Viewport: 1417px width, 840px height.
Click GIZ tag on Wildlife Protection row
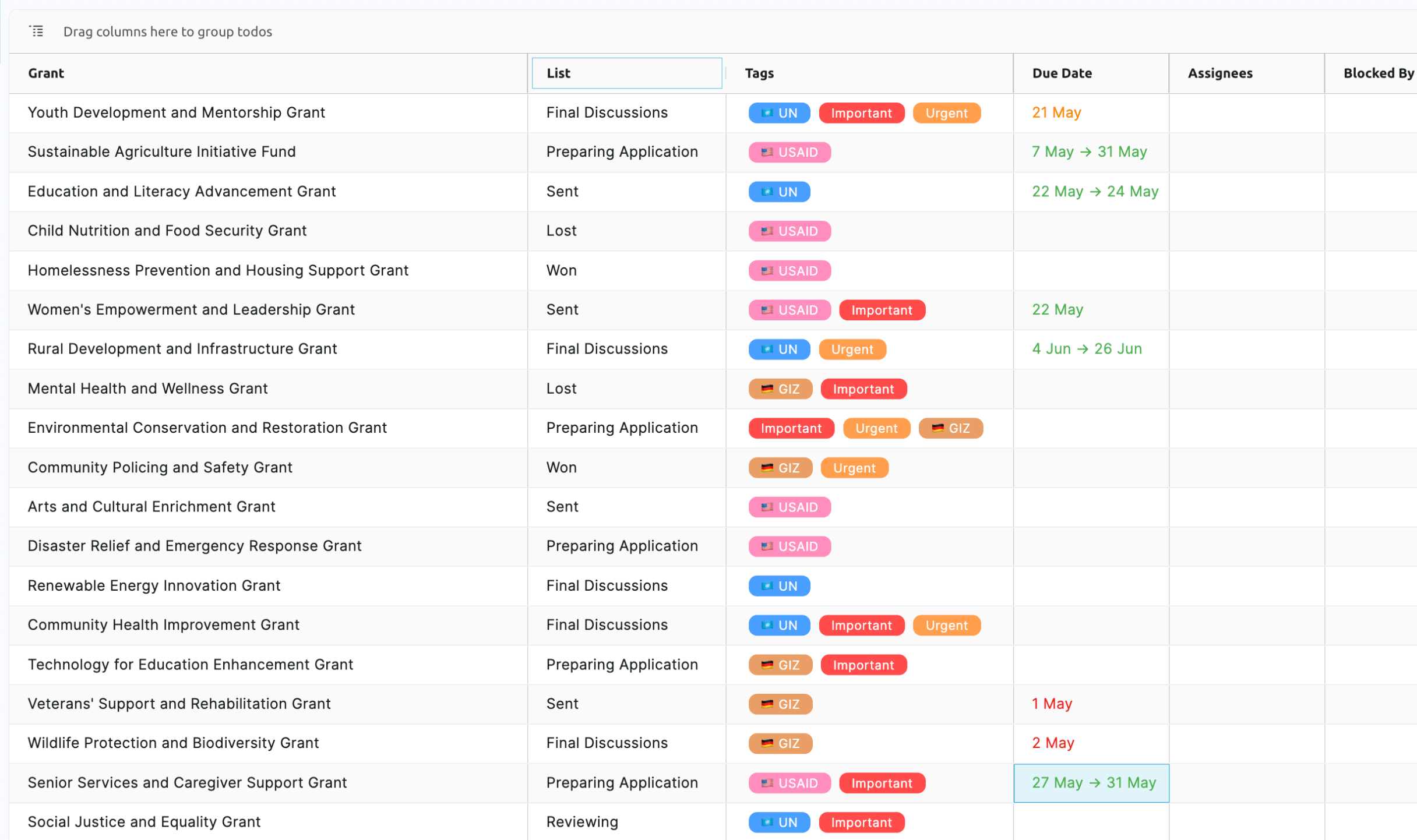pos(780,744)
